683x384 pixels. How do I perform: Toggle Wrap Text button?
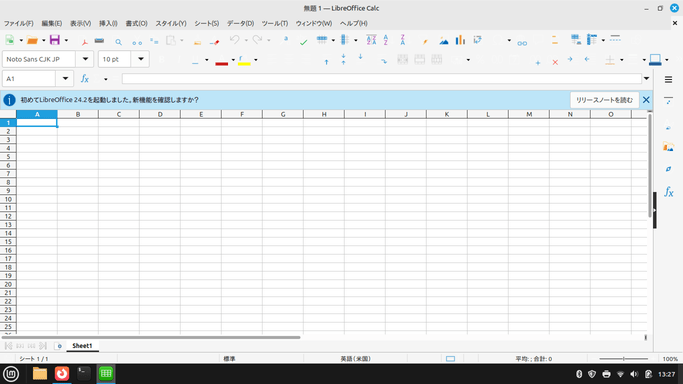click(x=384, y=61)
